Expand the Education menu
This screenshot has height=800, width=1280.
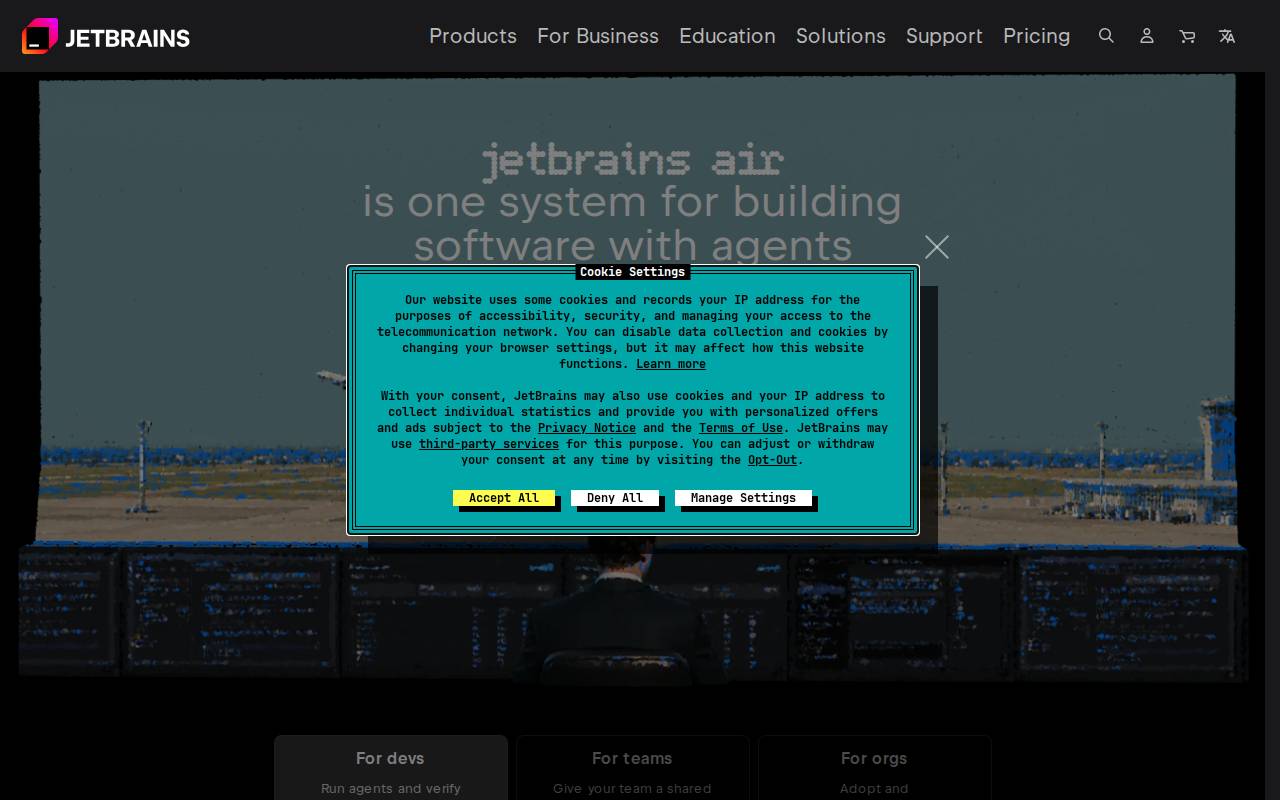click(727, 36)
